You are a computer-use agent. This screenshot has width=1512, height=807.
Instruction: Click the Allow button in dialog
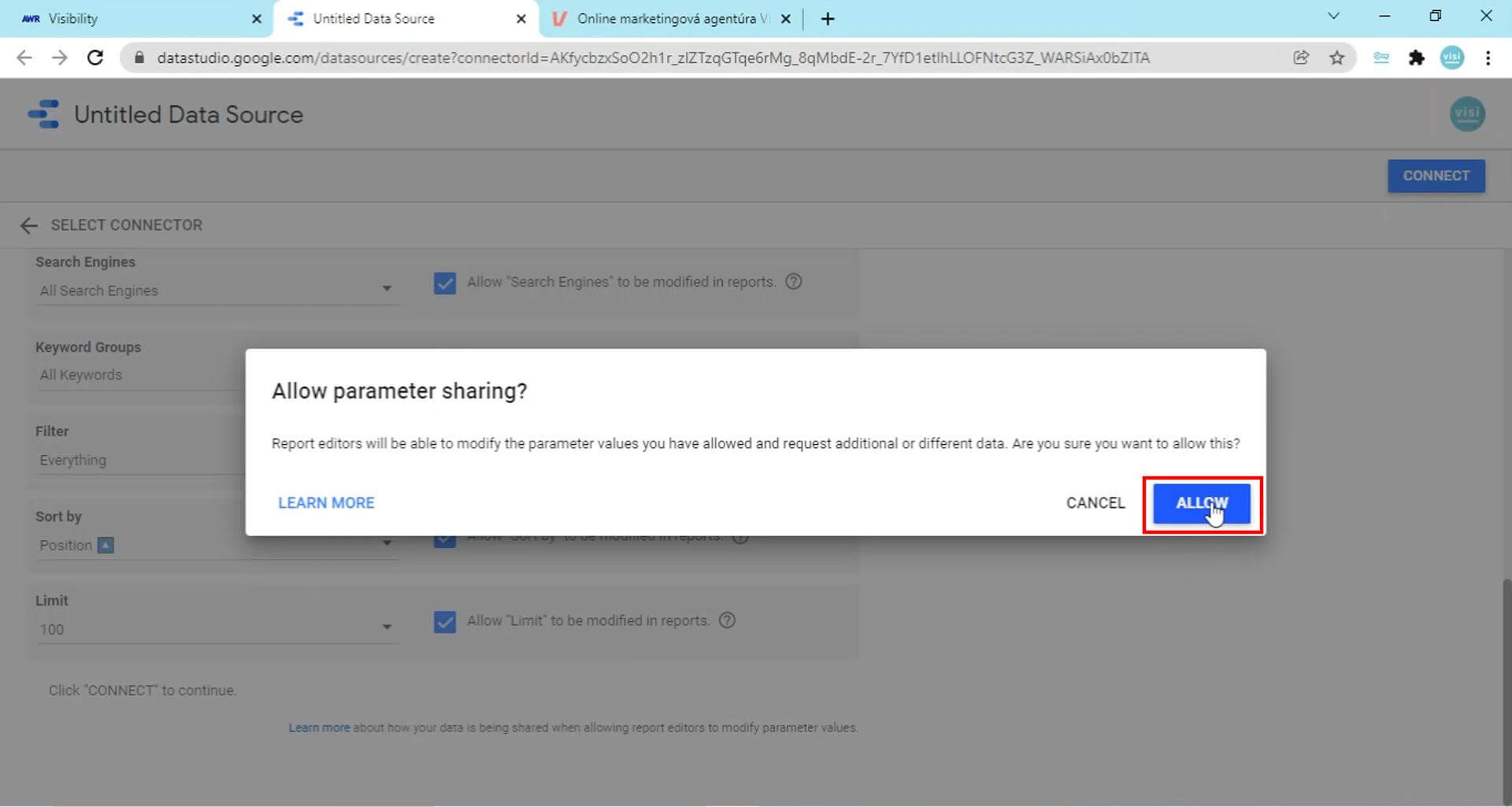pyautogui.click(x=1201, y=504)
